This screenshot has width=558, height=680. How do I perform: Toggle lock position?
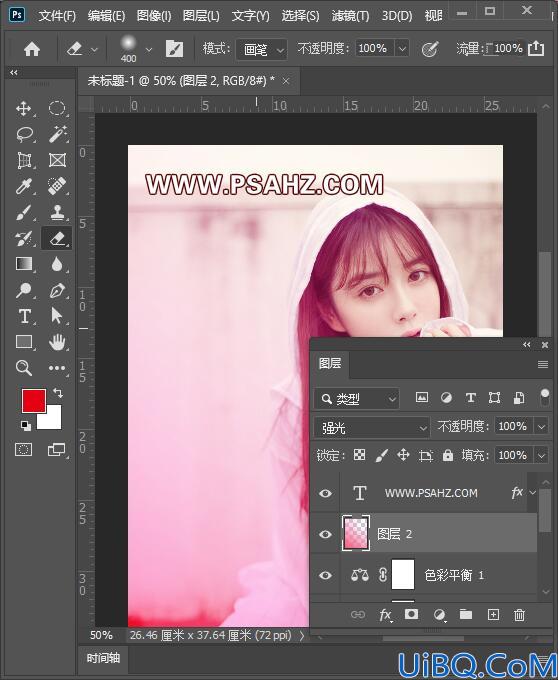(404, 455)
